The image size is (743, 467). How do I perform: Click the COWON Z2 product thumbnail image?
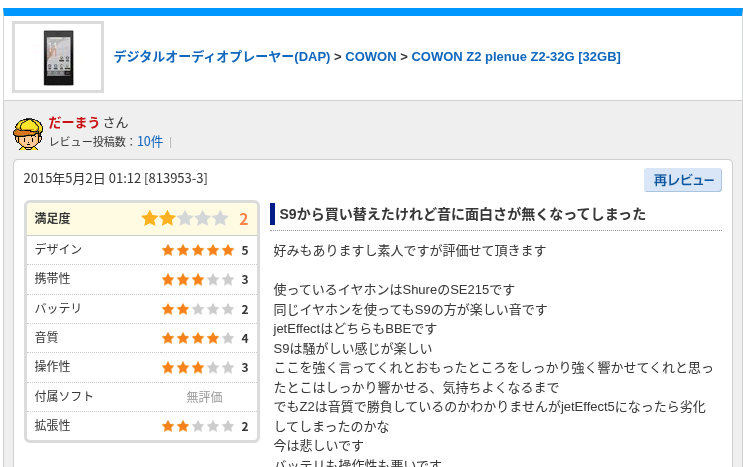point(58,57)
